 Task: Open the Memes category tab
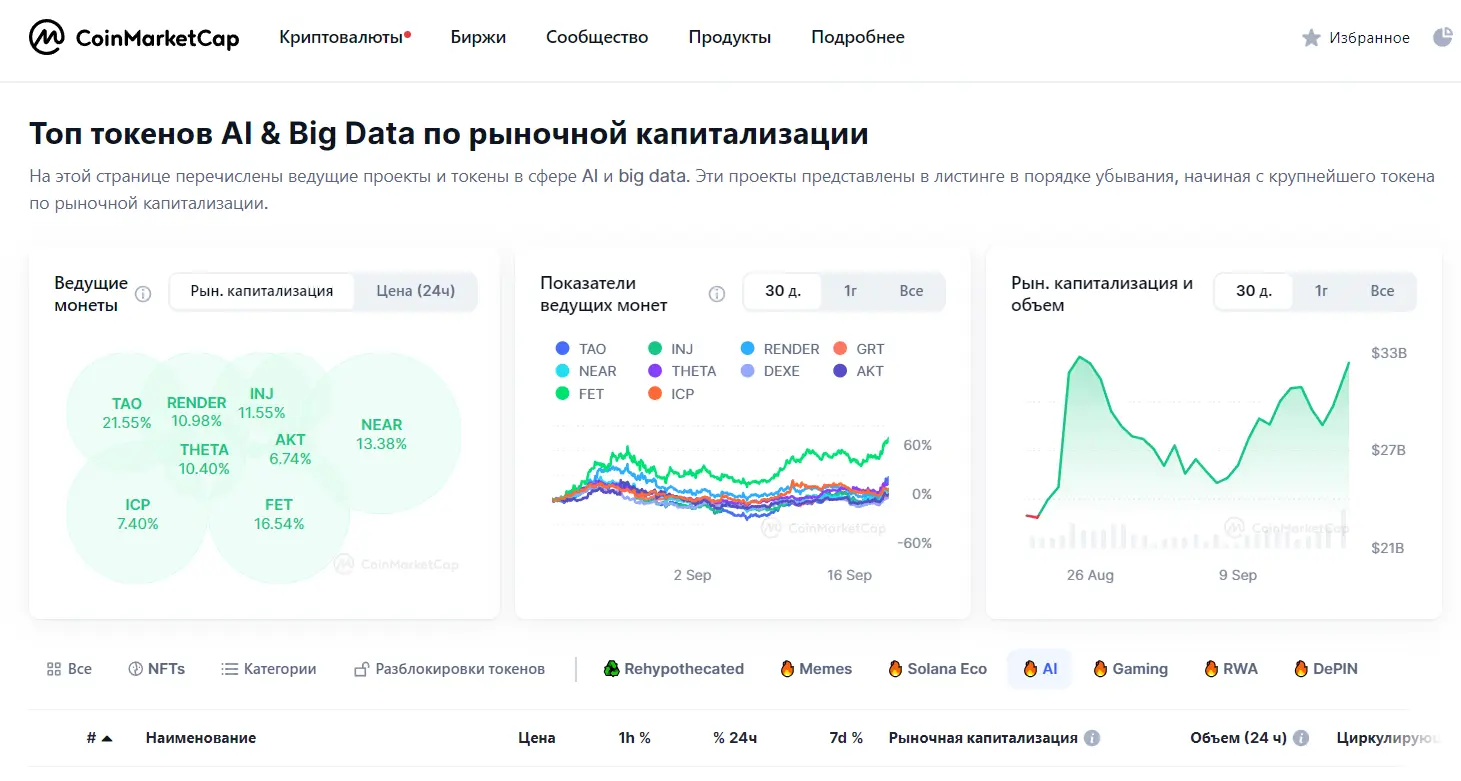pyautogui.click(x=816, y=669)
